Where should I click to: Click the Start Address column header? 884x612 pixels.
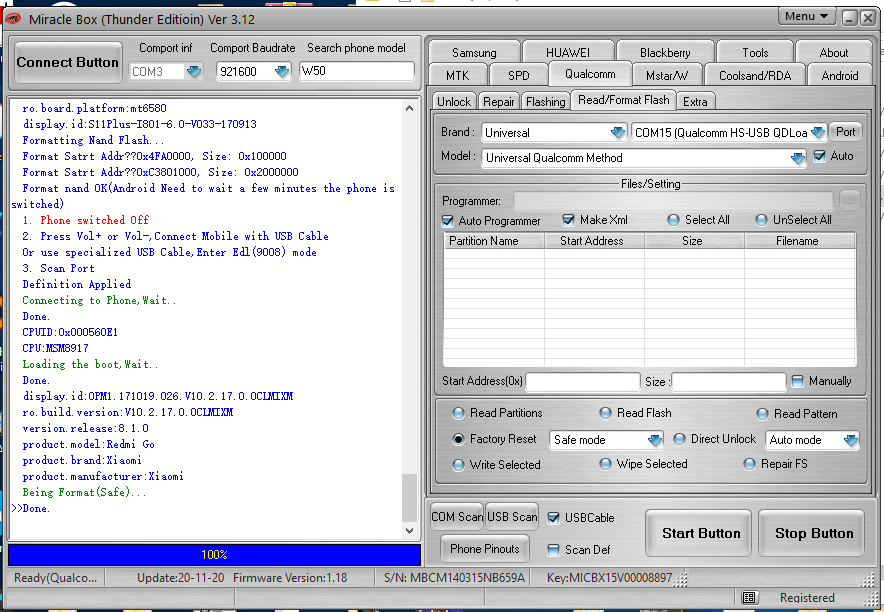click(x=594, y=241)
